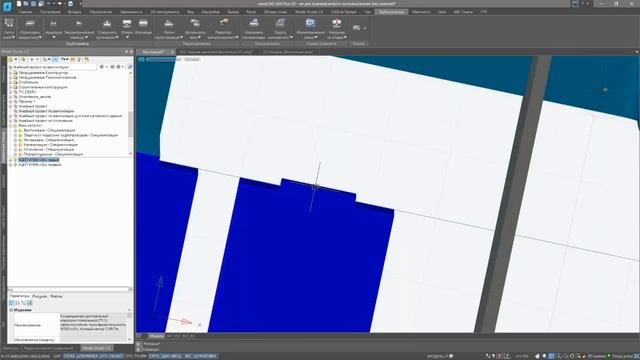Click the Нагрузки на опоры tool
Viewport: 640px width, 360px height.
(x=337, y=29)
